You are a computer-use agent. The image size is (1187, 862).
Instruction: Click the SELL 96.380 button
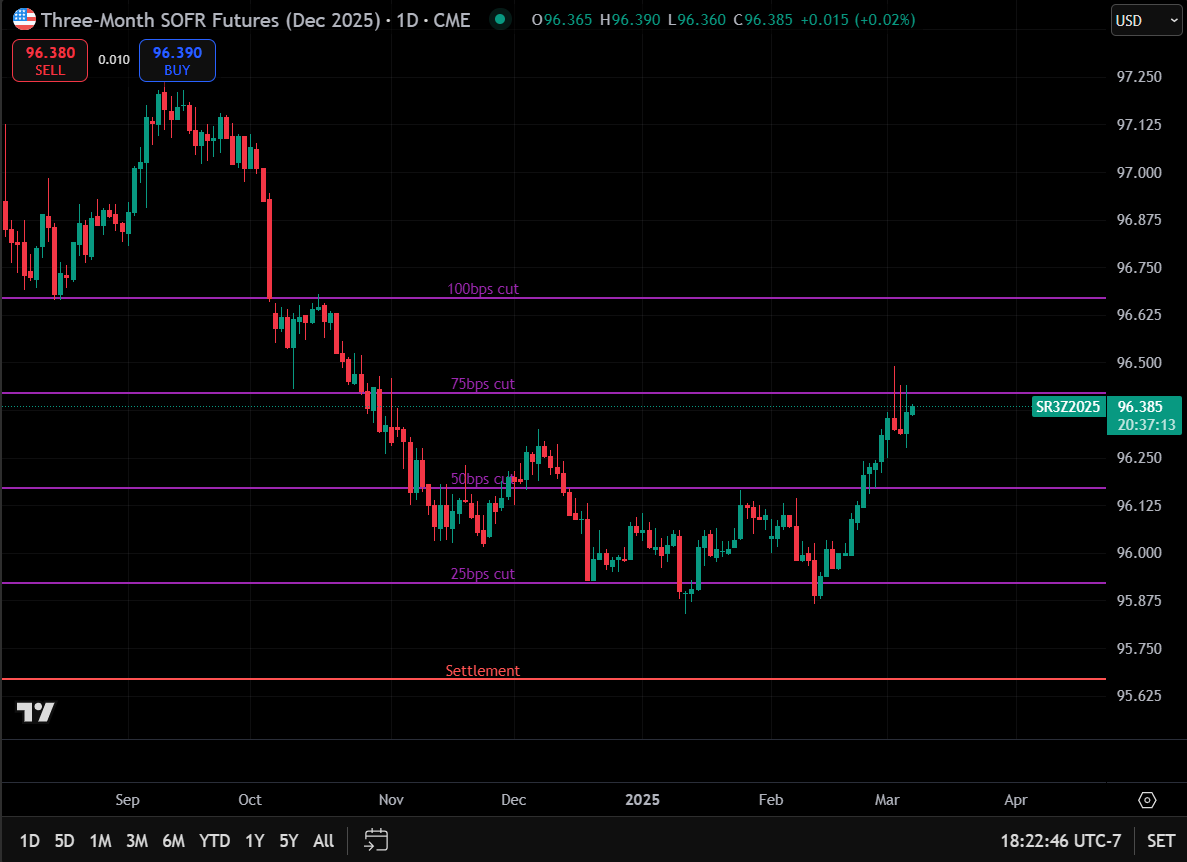pyautogui.click(x=50, y=61)
